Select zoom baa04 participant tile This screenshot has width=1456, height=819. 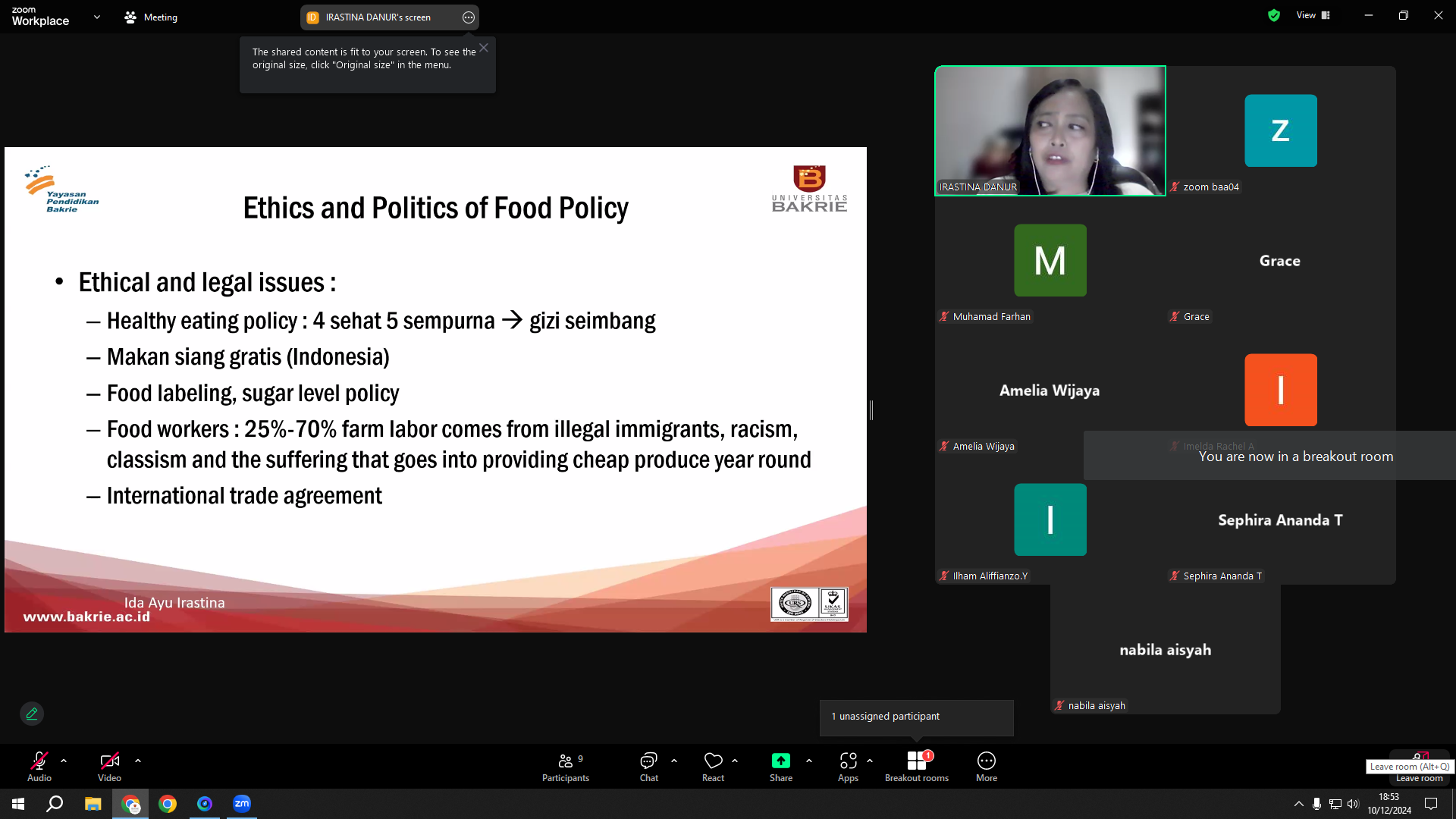(1281, 130)
